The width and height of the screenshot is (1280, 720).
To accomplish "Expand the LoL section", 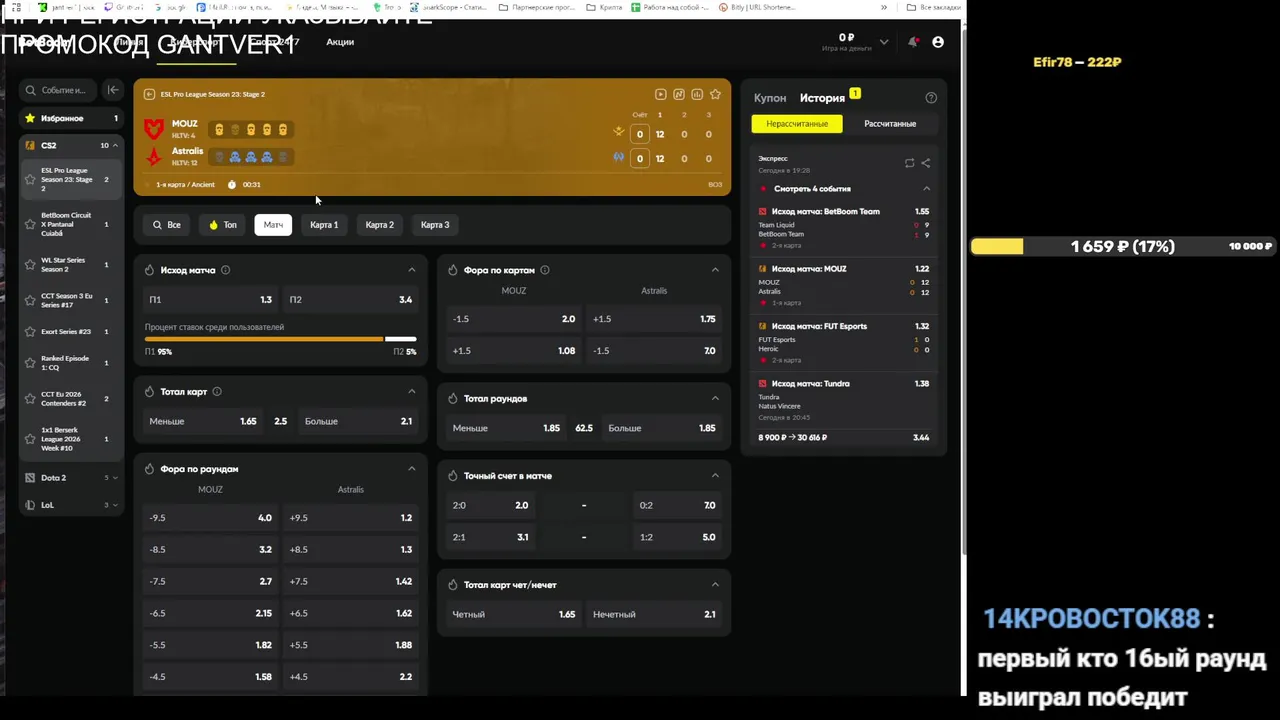I will point(115,505).
